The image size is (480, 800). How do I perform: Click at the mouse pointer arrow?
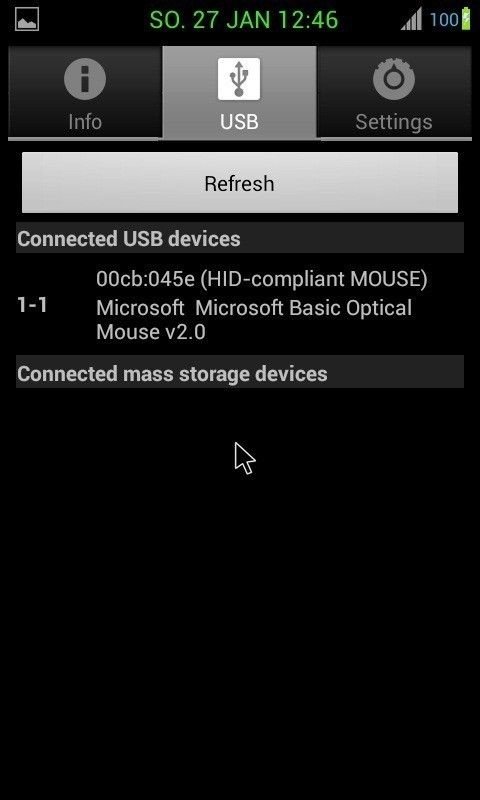pos(244,458)
